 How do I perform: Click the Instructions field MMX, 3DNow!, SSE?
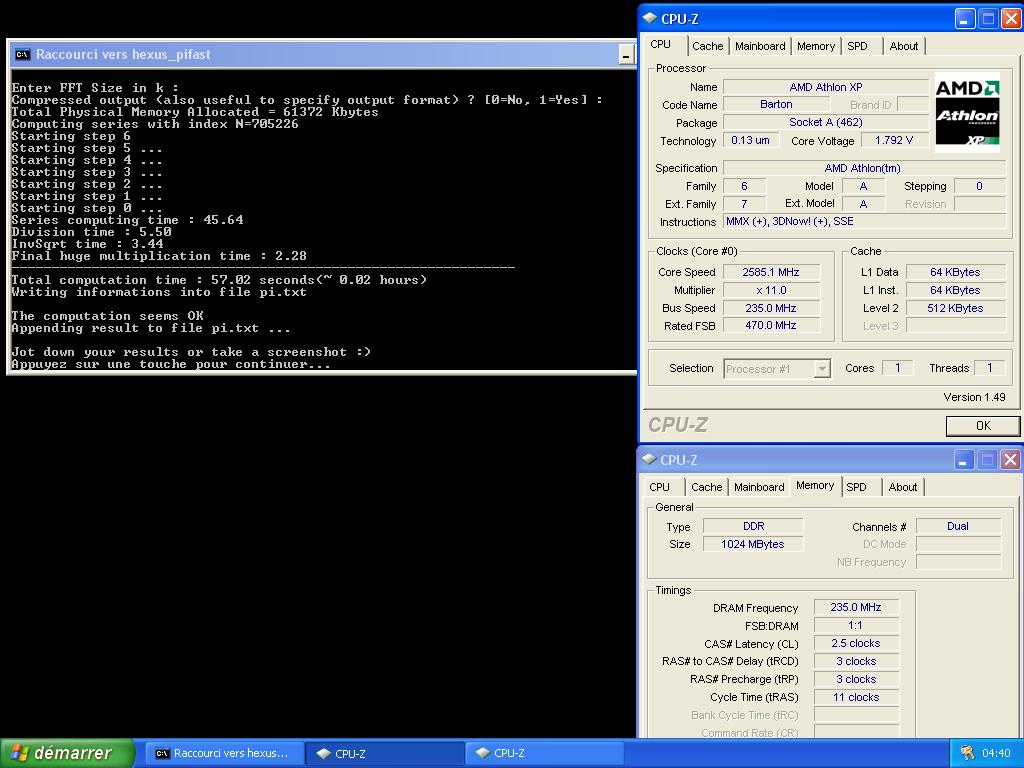pos(864,221)
